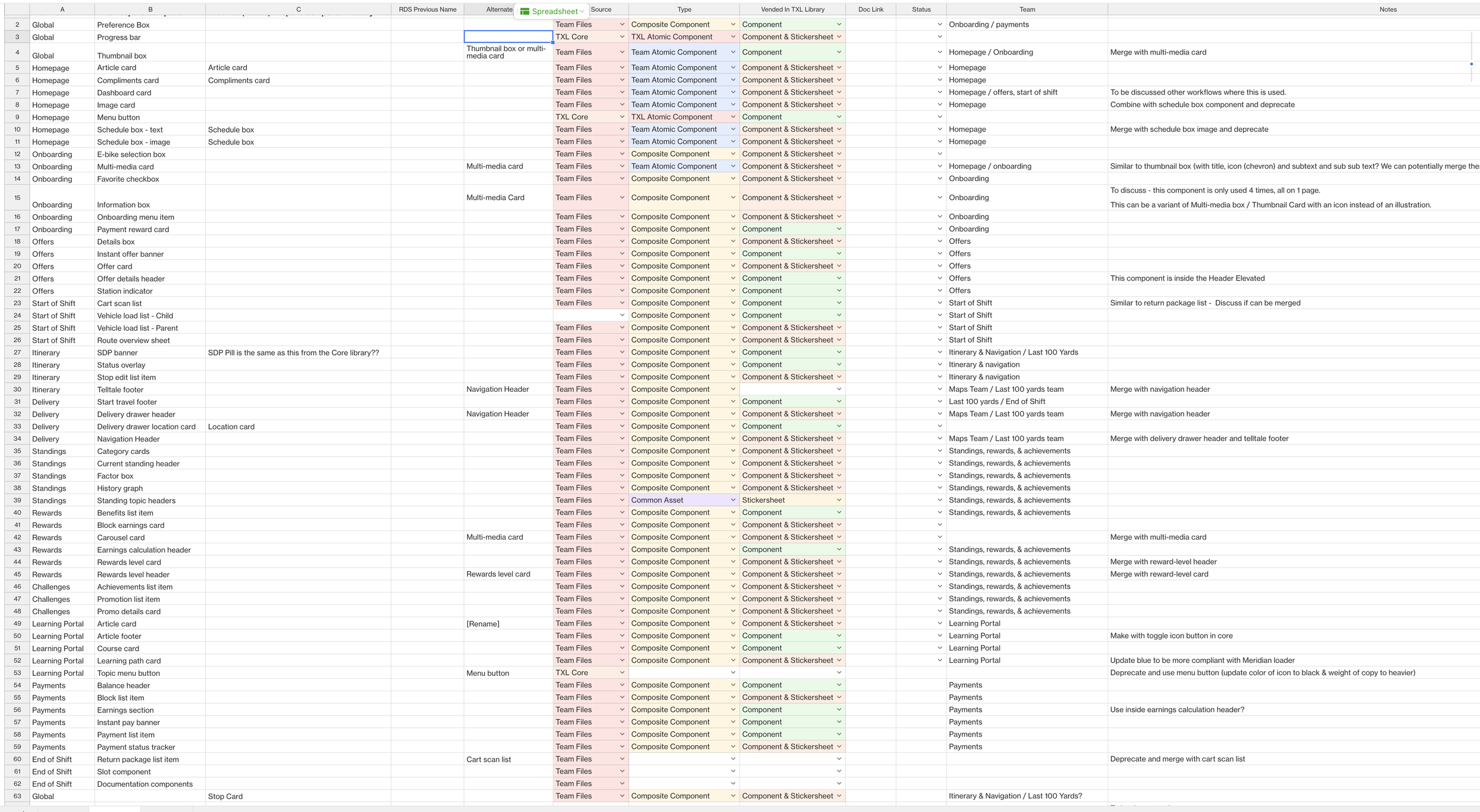This screenshot has width=1480, height=812.
Task: Select row 2 header
Action: point(17,24)
